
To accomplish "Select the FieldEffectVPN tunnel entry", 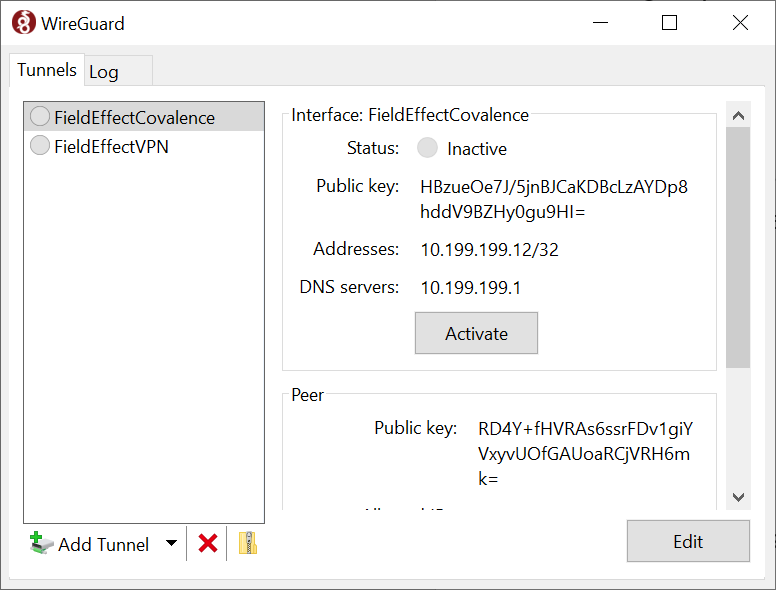I will 144,147.
